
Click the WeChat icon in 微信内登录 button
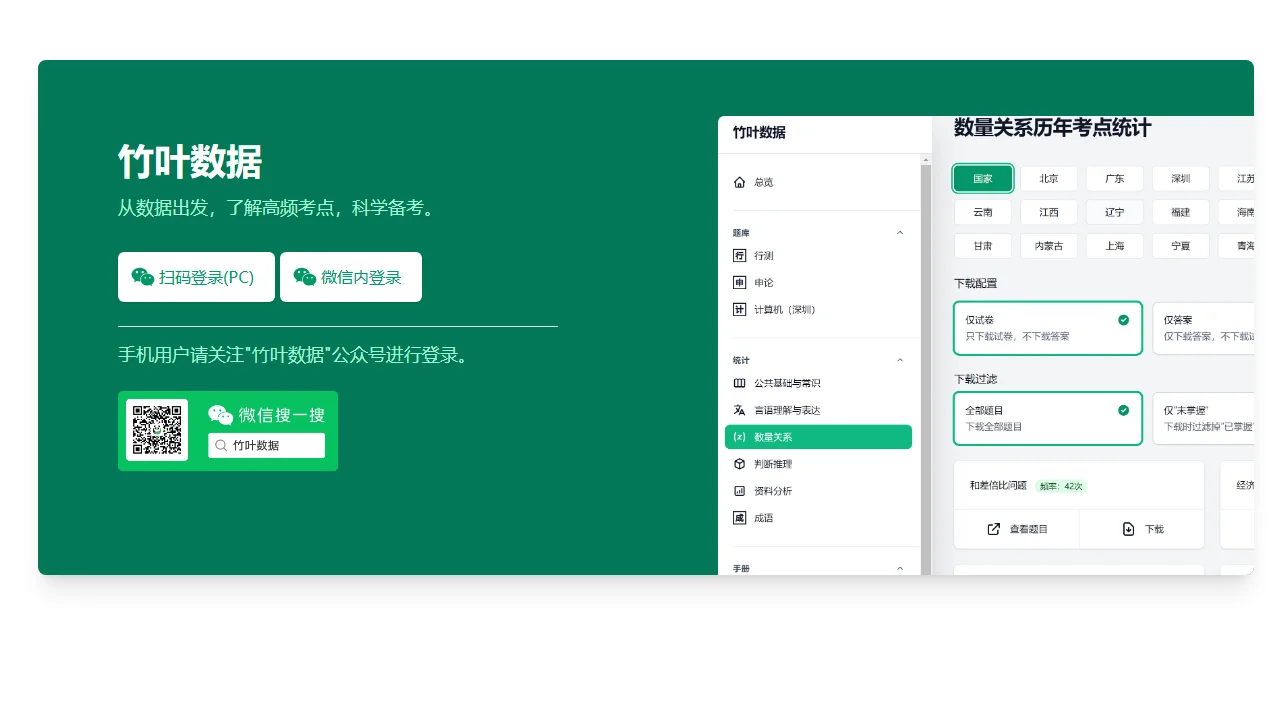pyautogui.click(x=305, y=277)
